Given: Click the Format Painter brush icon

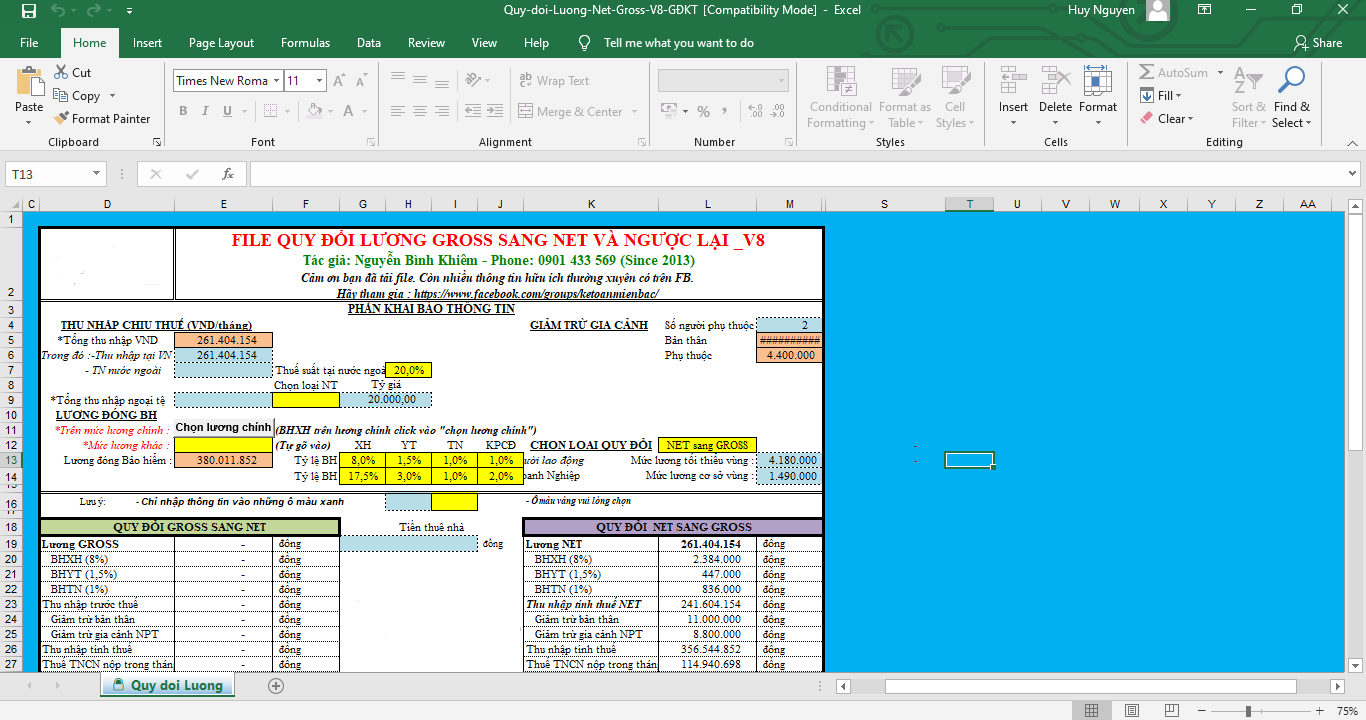Looking at the screenshot, I should click(x=61, y=119).
